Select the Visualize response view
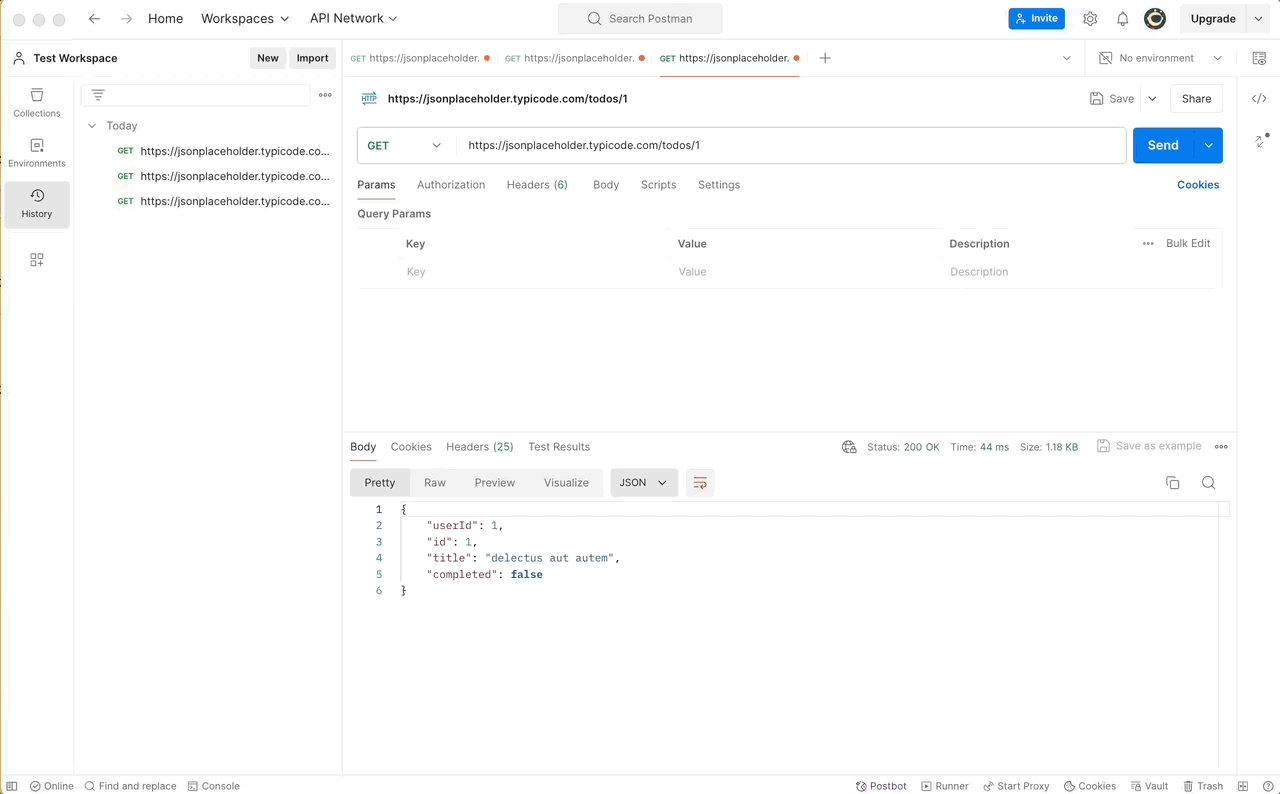The image size is (1280, 794). tap(566, 483)
